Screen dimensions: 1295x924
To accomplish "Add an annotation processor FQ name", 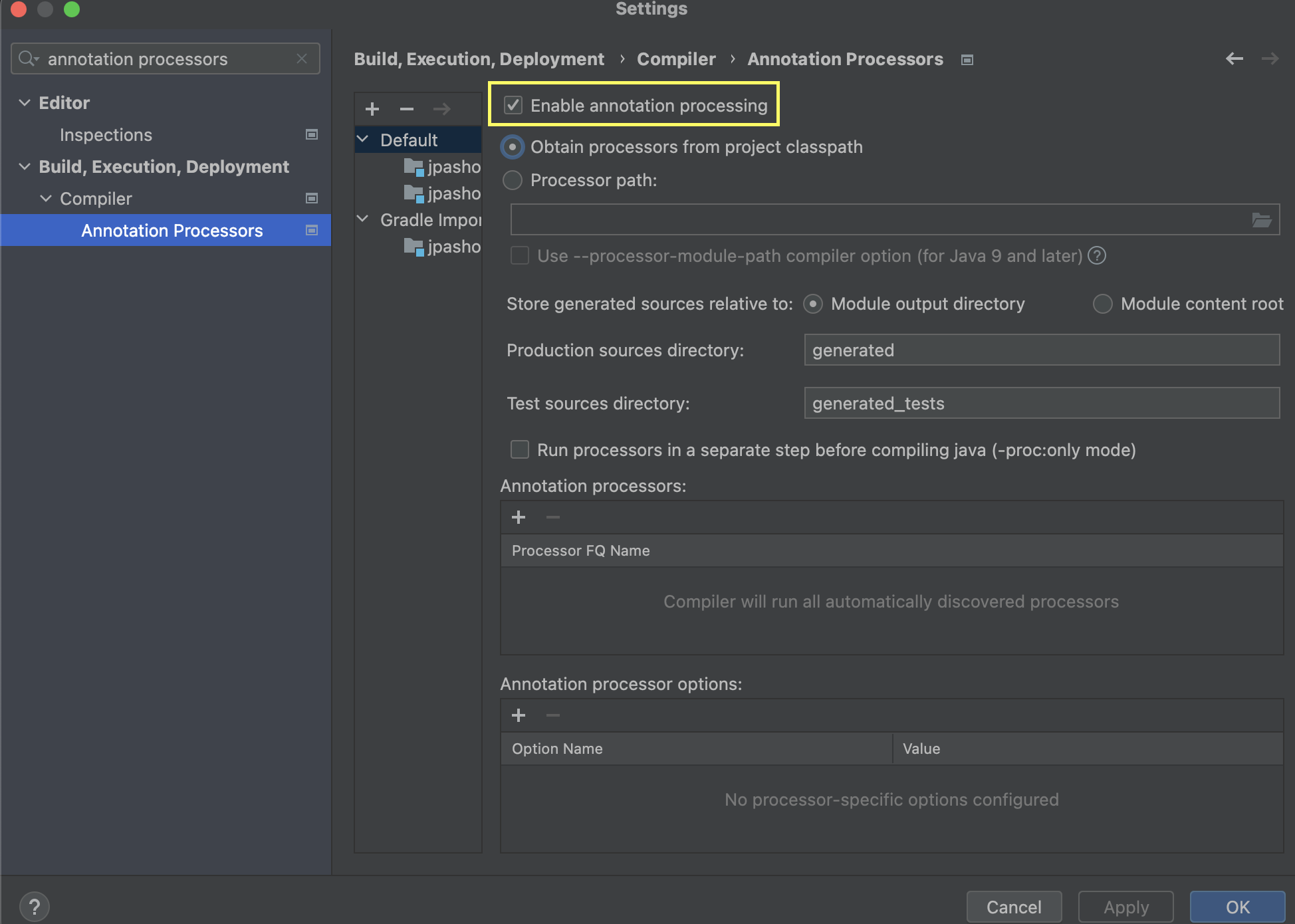I will point(519,517).
